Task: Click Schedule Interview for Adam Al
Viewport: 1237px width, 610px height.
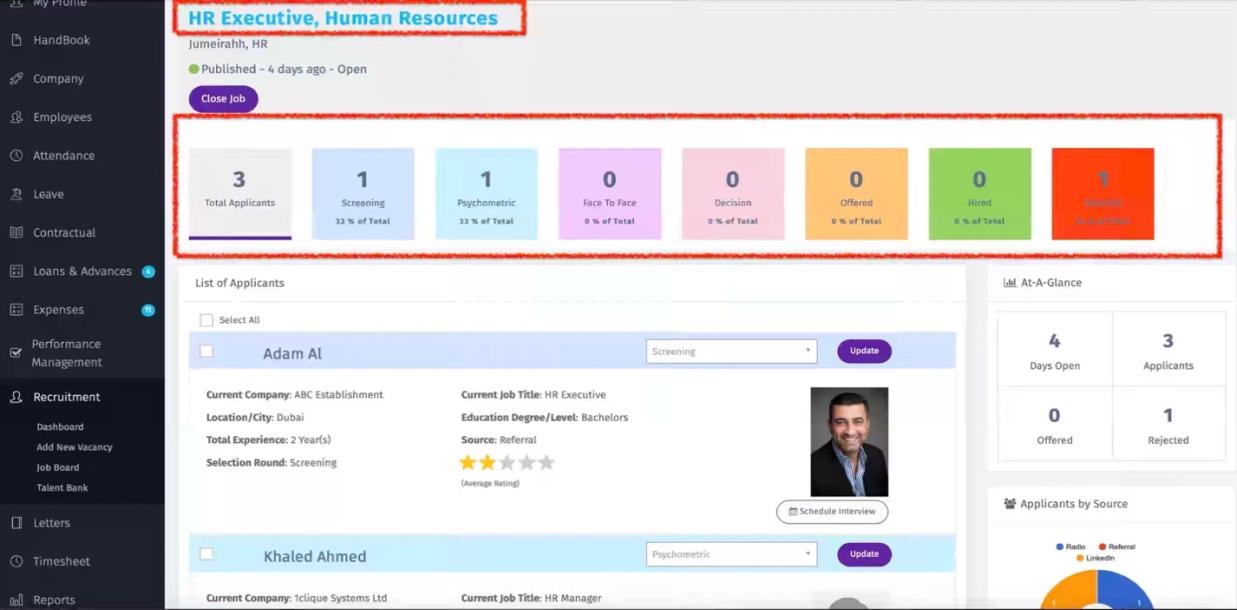Action: click(832, 511)
